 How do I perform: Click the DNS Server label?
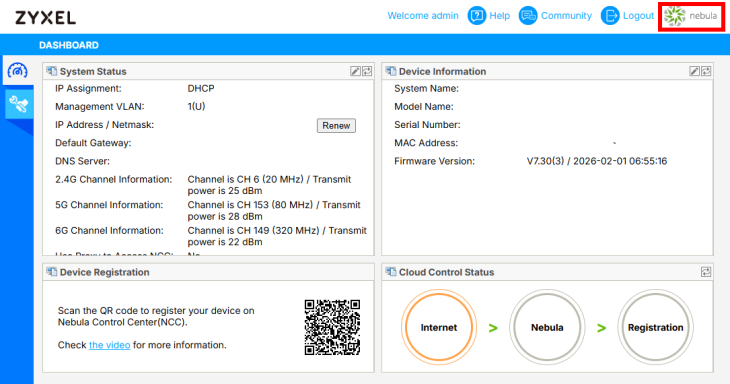tap(82, 161)
